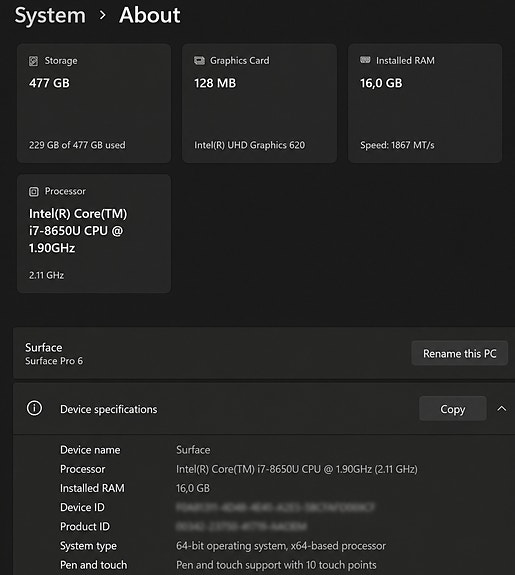Image resolution: width=515 pixels, height=575 pixels.
Task: Click the Processor chip icon
Action: 34,191
